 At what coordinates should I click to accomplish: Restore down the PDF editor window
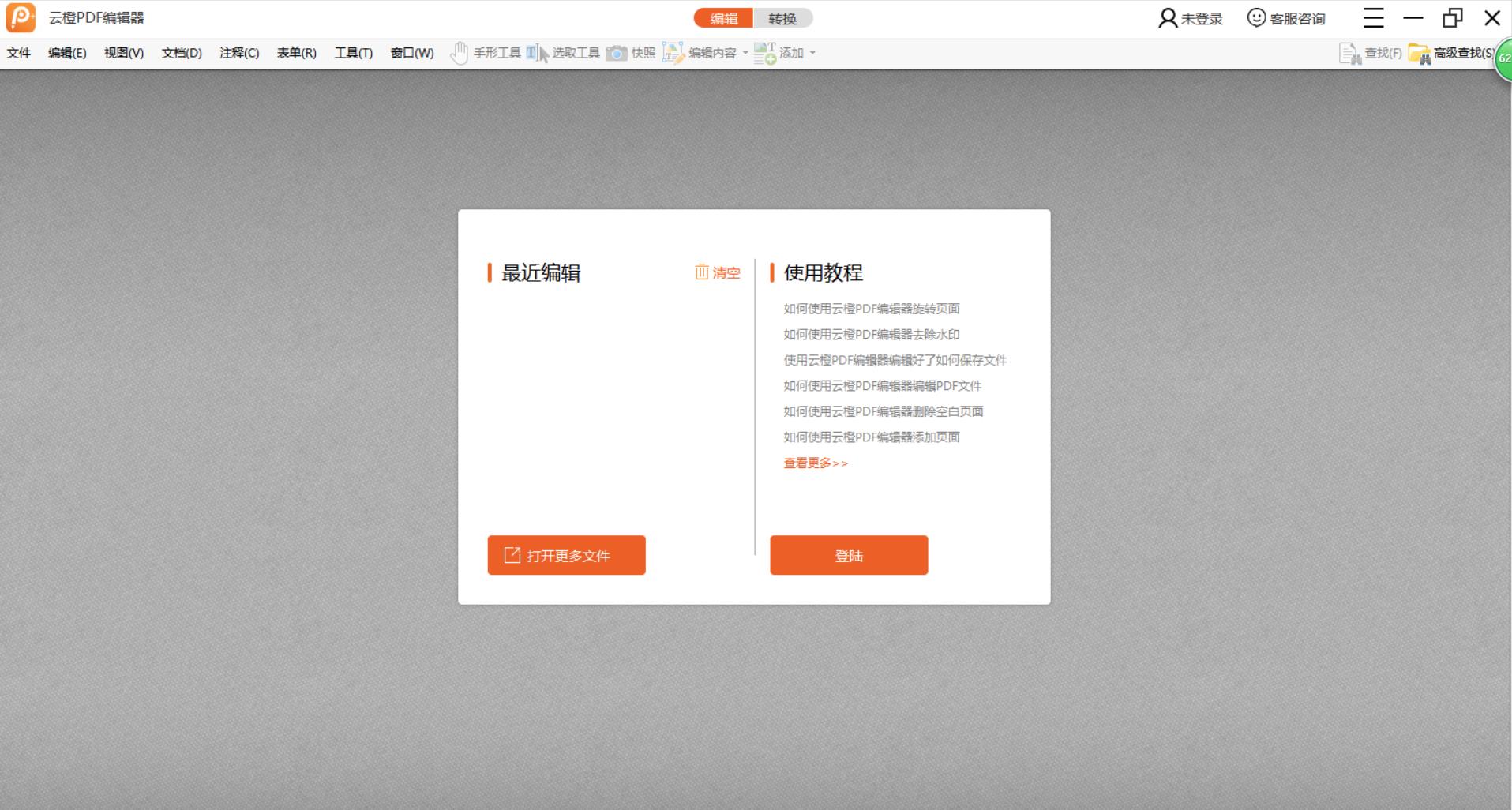(x=1453, y=18)
